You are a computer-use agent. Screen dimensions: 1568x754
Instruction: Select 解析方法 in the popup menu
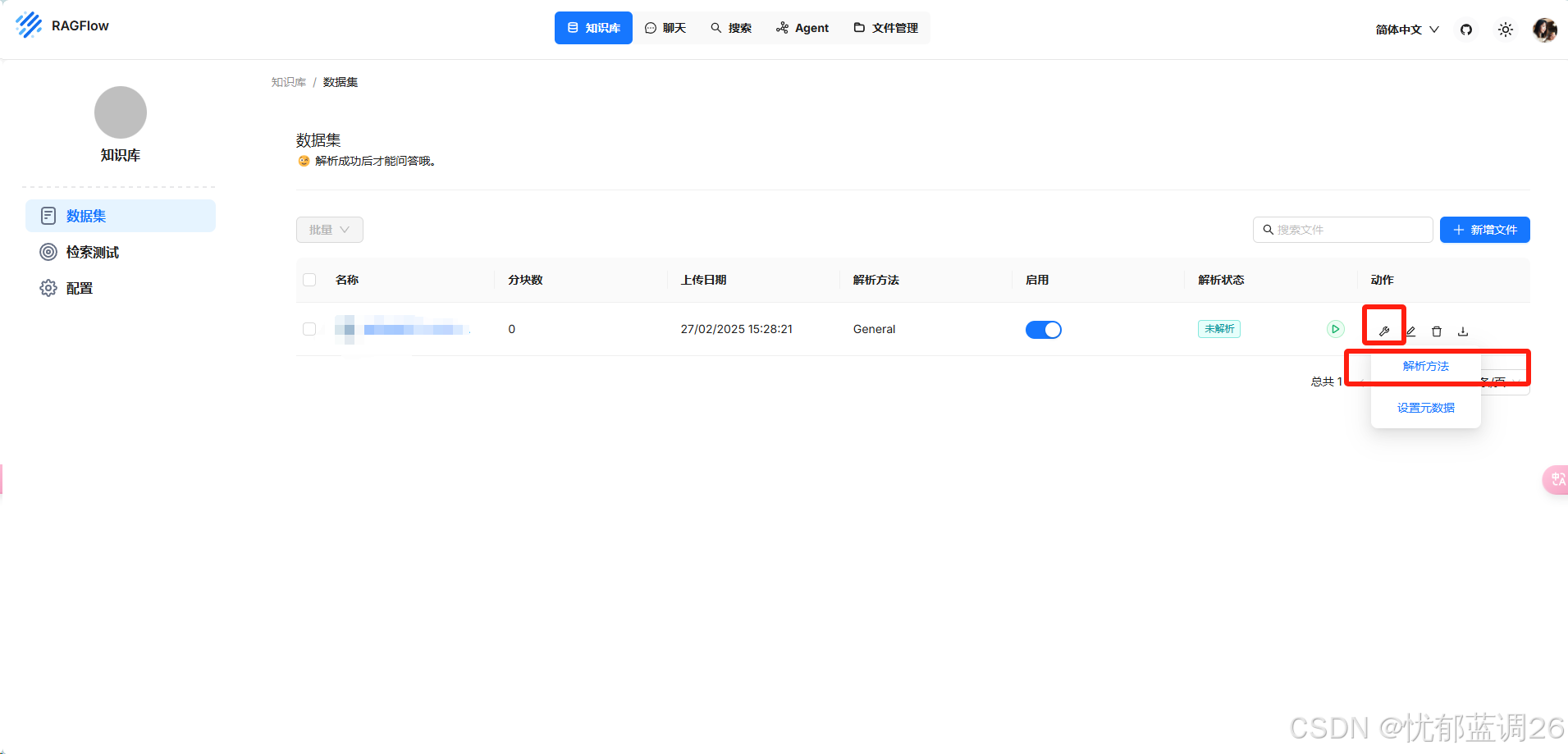click(1426, 366)
